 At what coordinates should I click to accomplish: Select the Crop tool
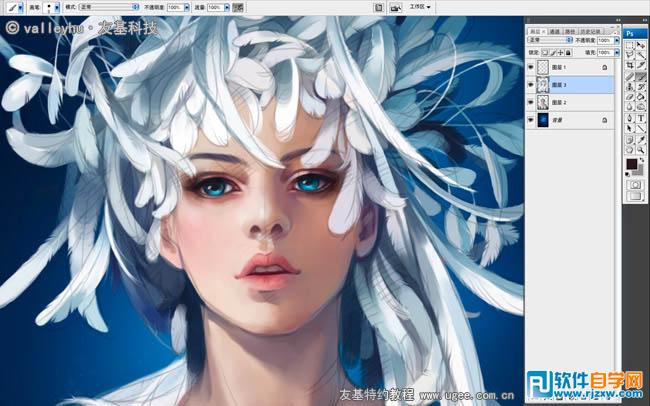click(x=629, y=65)
